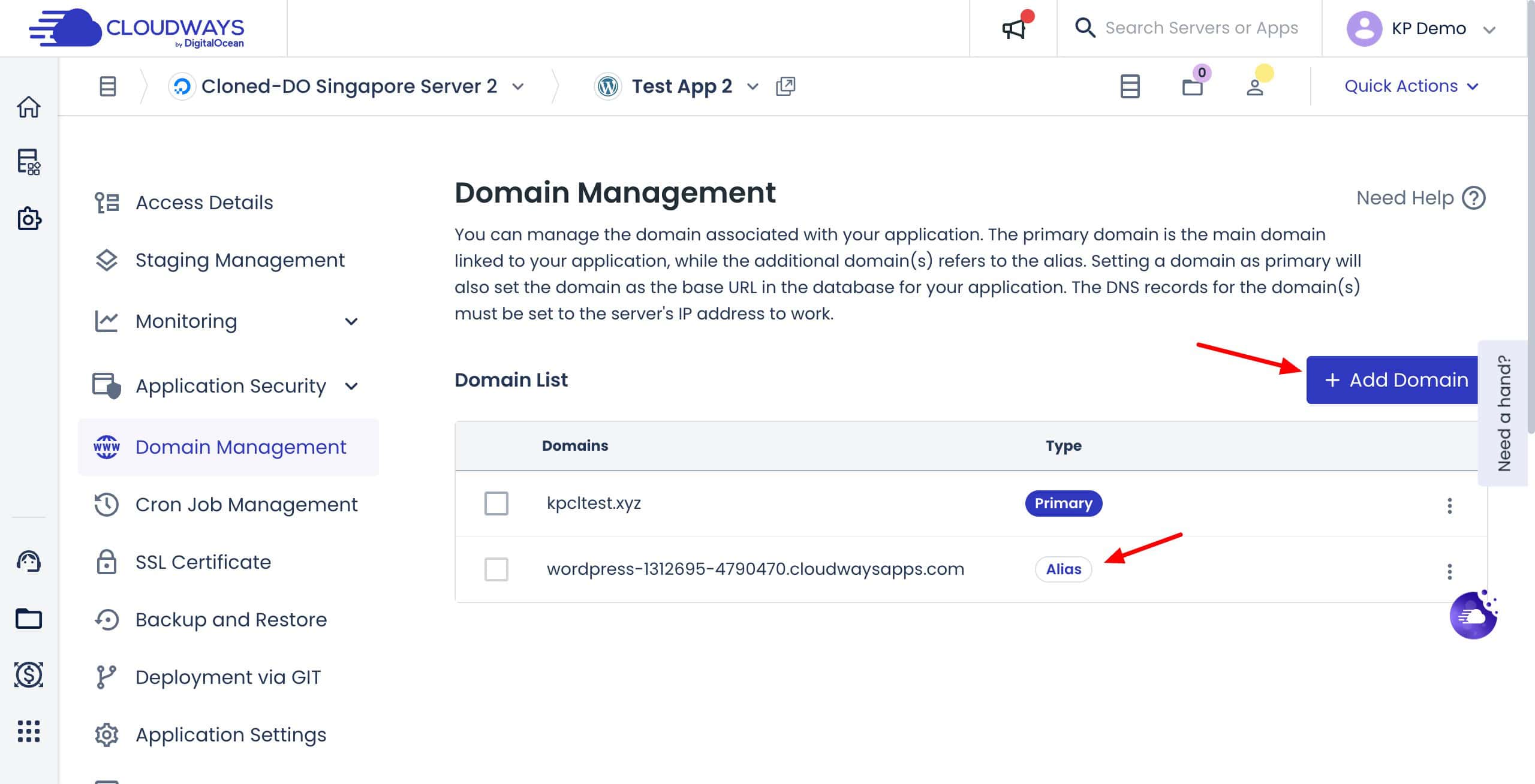Click the team member icon in top bar
This screenshot has width=1535, height=784.
pos(1255,87)
